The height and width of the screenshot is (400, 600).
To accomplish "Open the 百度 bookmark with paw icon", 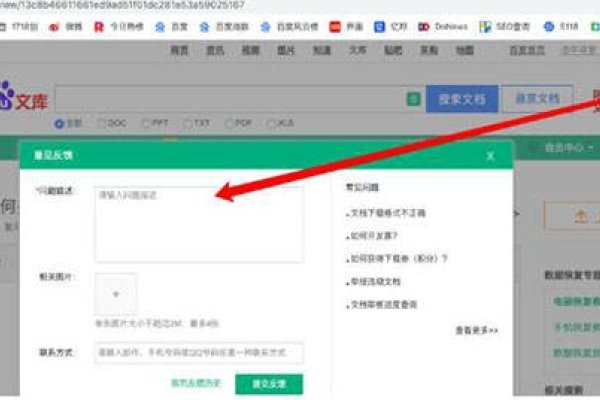I will click(x=171, y=27).
